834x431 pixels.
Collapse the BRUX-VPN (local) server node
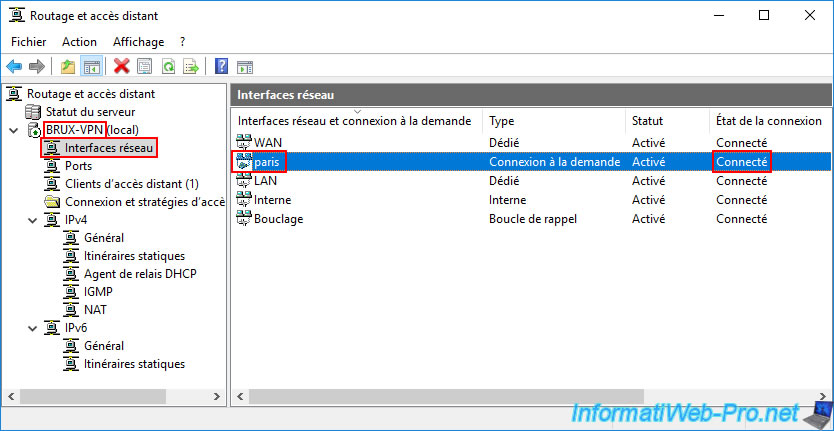coord(13,130)
